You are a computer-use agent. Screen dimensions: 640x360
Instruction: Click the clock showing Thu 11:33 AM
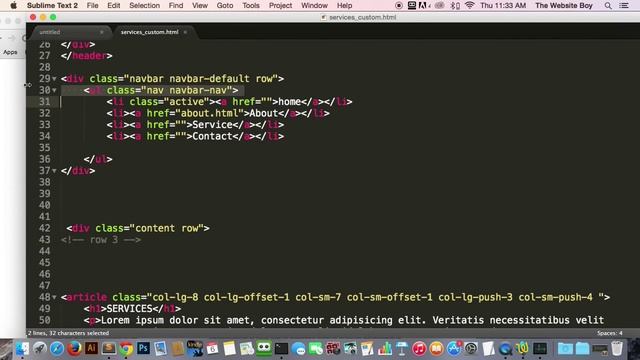point(503,5)
